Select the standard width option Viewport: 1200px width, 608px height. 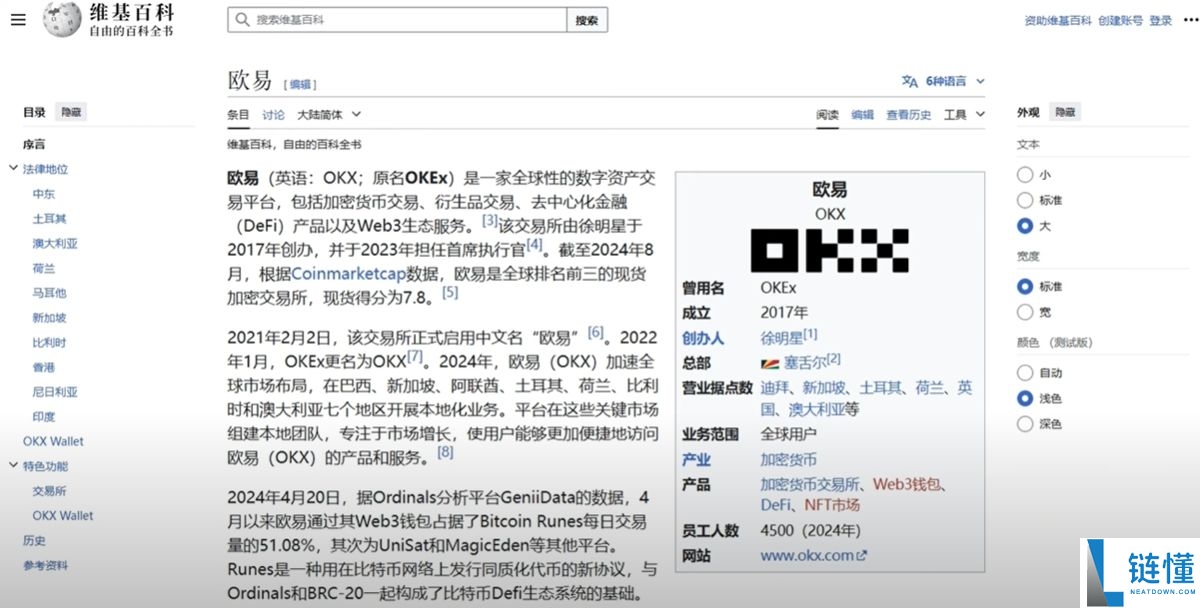(1024, 286)
